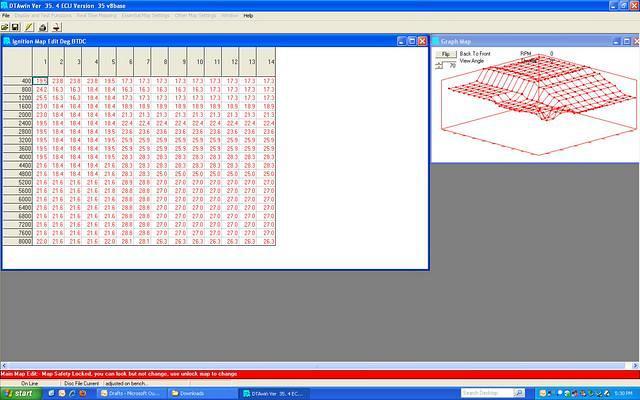This screenshot has height=400, width=640.
Task: Select the 400 RPM column 1 cell
Action: point(42,80)
